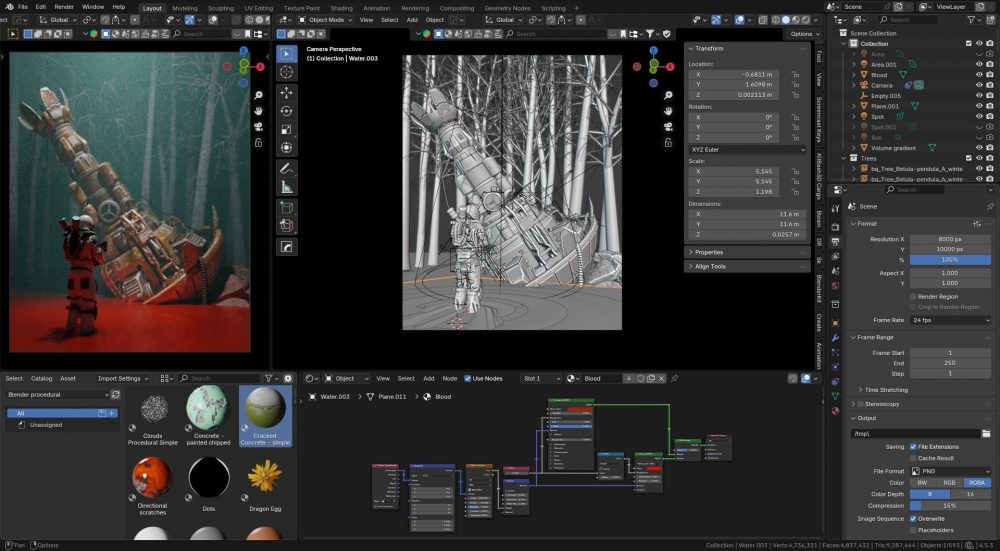This screenshot has width=1000, height=551.
Task: Select the Scale tool in the viewport toolbar
Action: (286, 129)
